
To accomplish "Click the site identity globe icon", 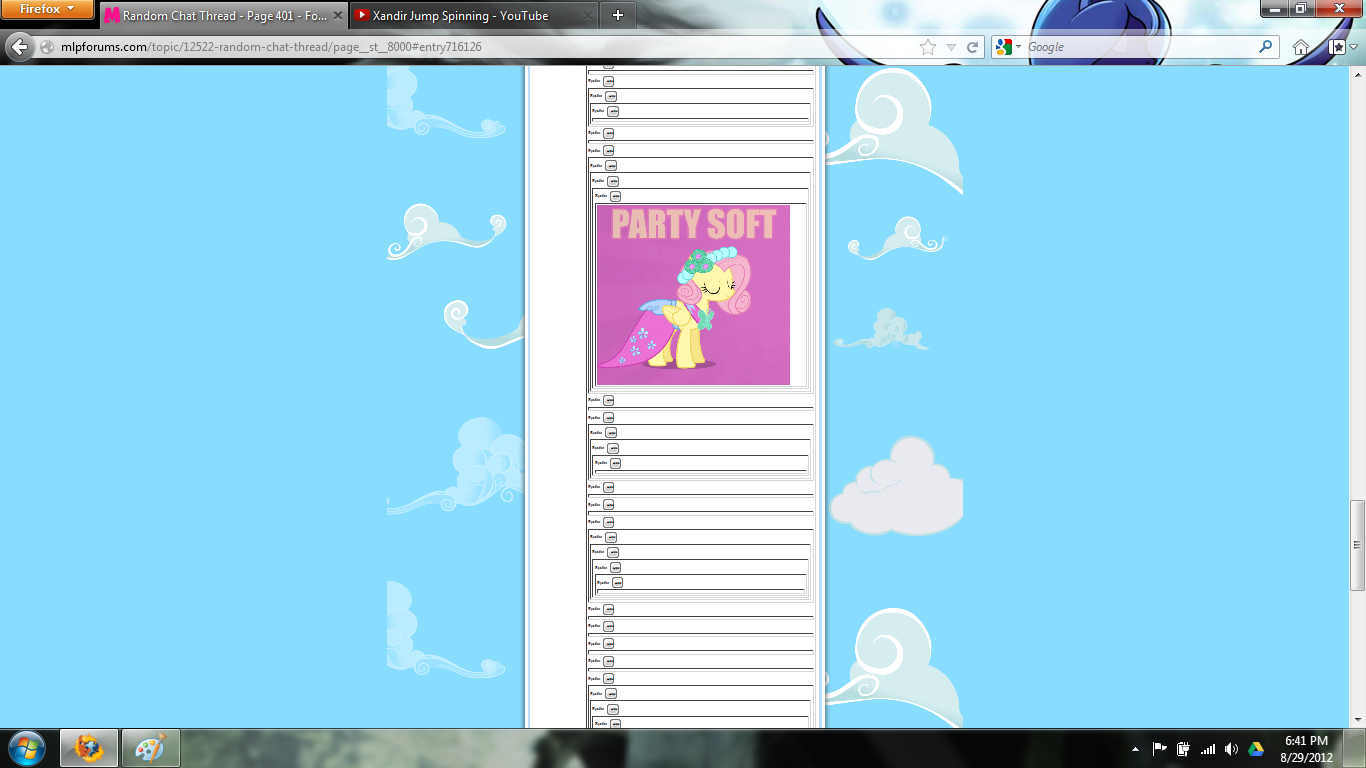I will click(47, 47).
